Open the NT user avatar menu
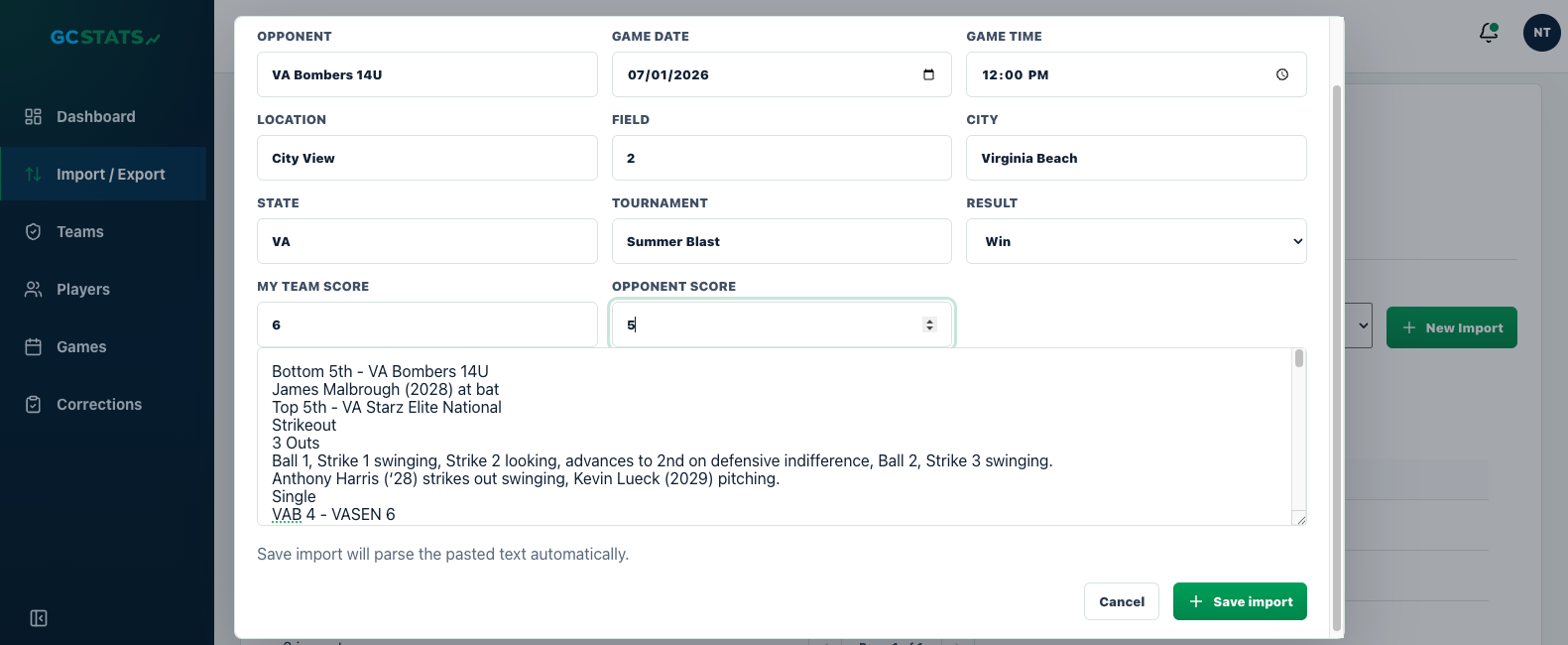 [1542, 33]
